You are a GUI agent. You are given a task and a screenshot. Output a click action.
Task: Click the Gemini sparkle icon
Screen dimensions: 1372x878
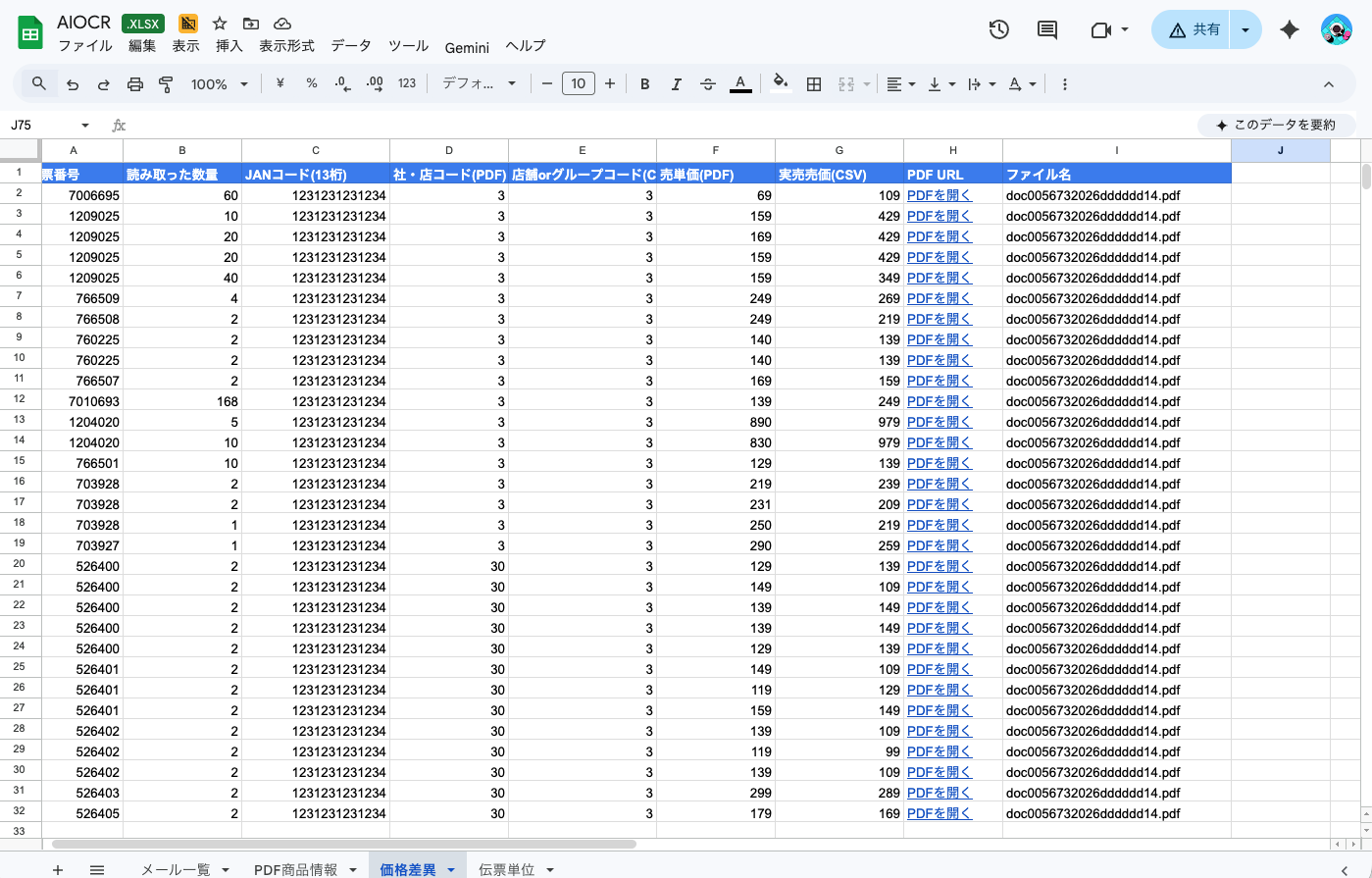(x=1290, y=30)
